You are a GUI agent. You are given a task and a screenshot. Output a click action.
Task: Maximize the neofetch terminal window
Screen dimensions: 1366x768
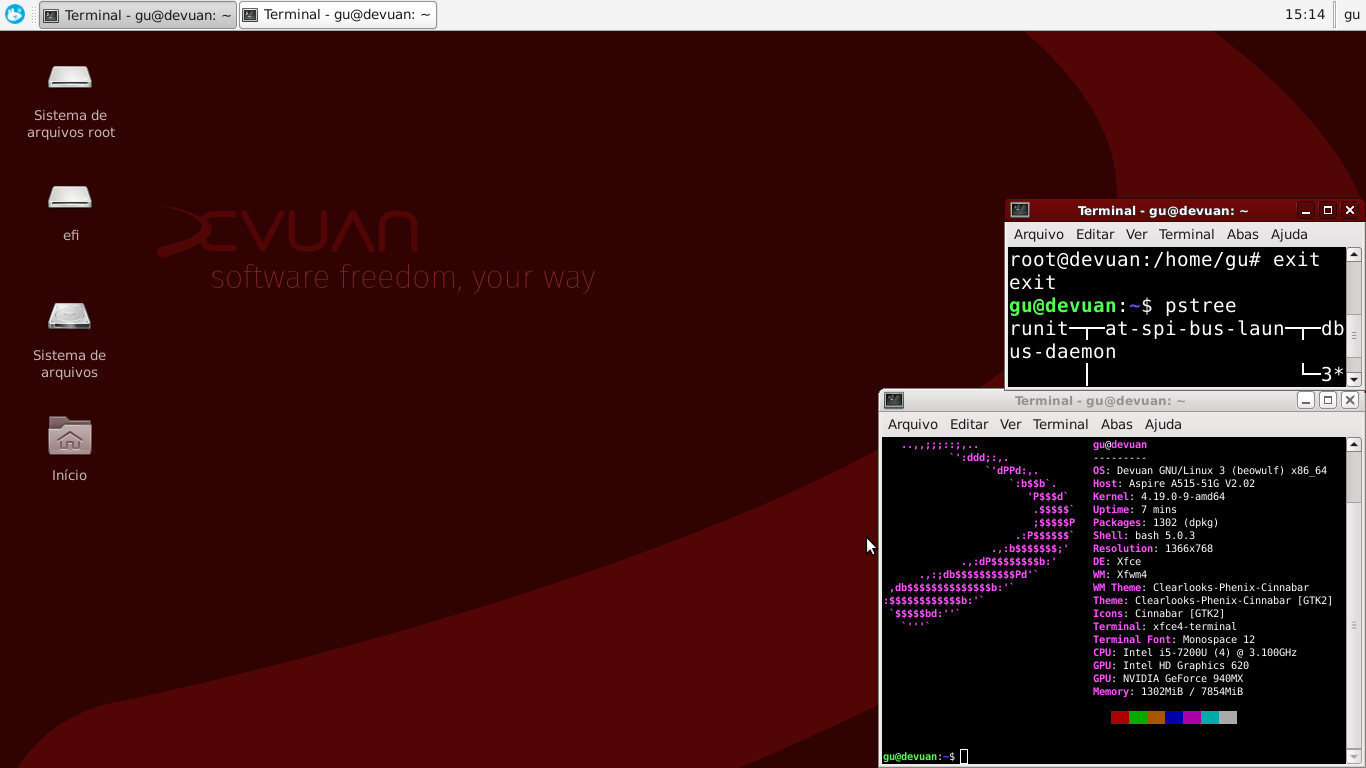(1328, 400)
